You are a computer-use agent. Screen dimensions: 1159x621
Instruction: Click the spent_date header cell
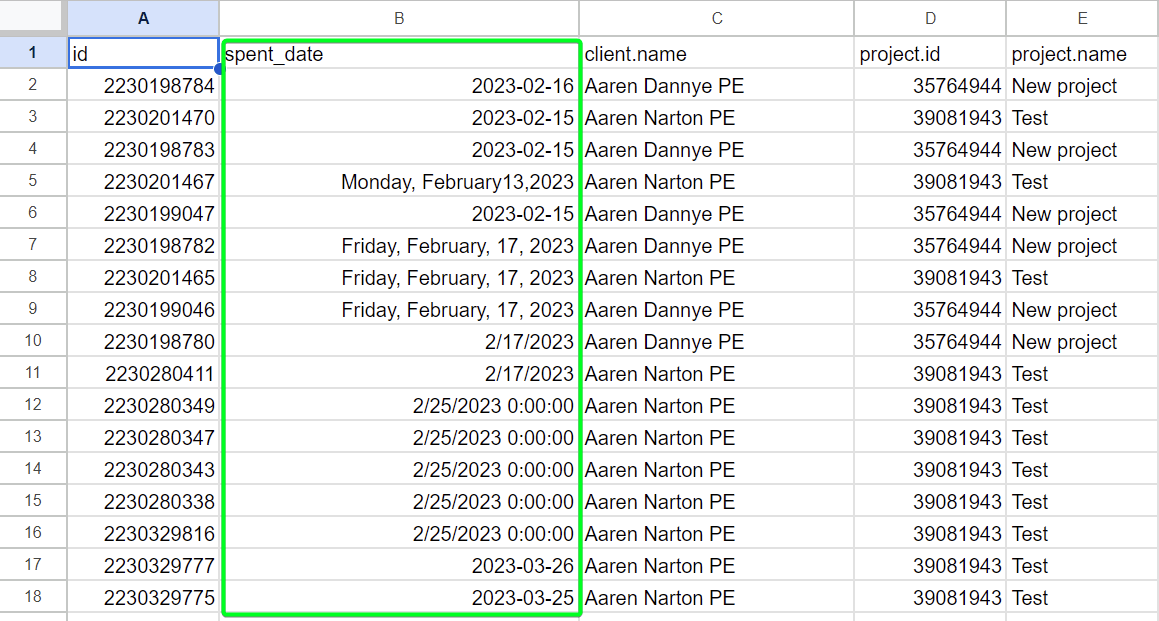point(400,55)
